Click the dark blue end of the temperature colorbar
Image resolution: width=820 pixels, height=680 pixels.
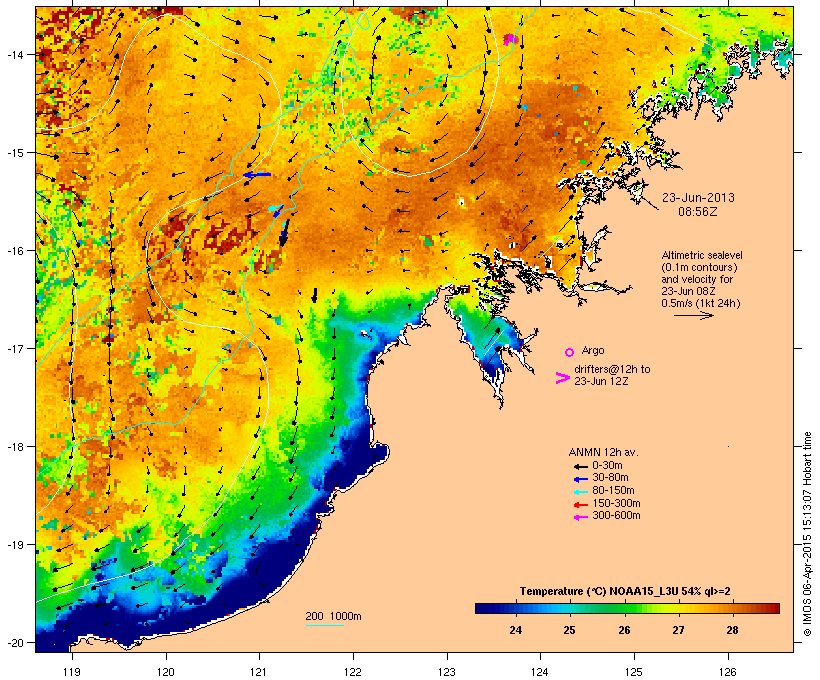pyautogui.click(x=484, y=608)
